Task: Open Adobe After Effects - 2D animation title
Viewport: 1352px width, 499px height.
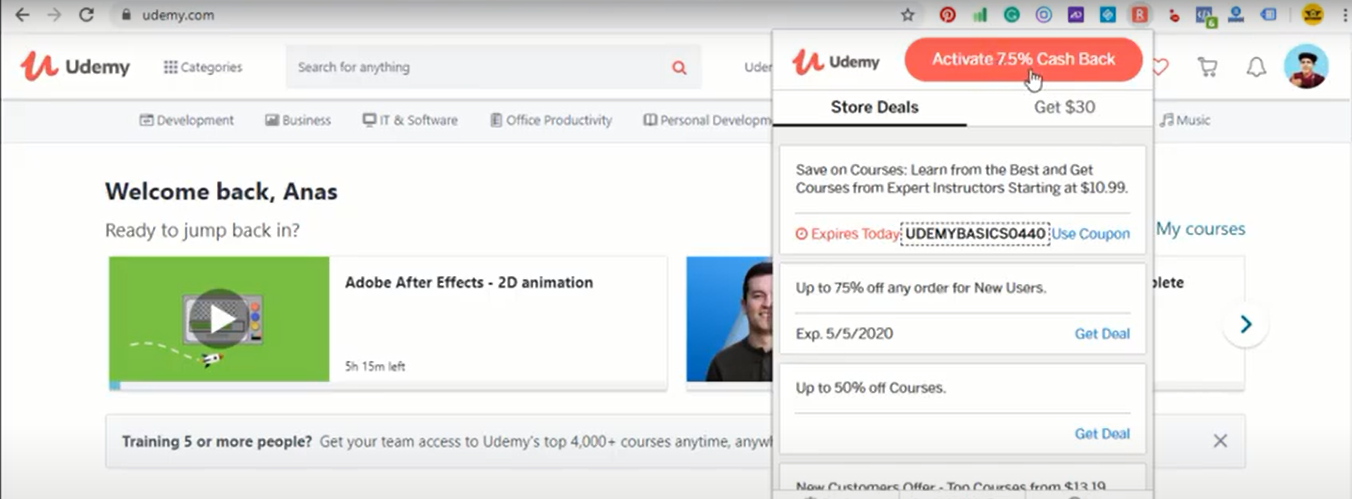Action: click(x=469, y=282)
